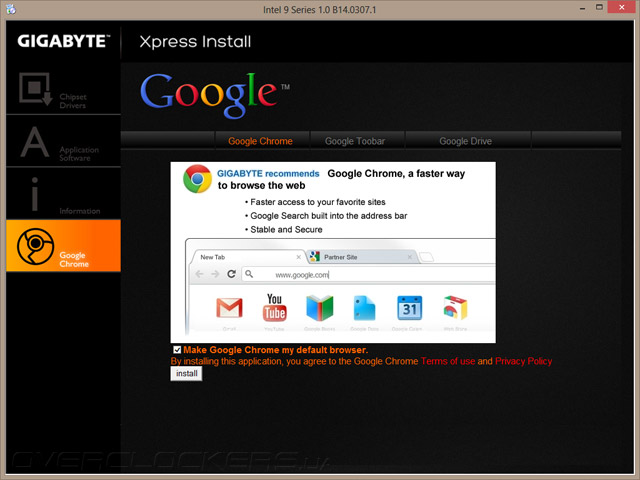The width and height of the screenshot is (640, 480).
Task: Click the forward arrow in preview browser
Action: (x=215, y=274)
